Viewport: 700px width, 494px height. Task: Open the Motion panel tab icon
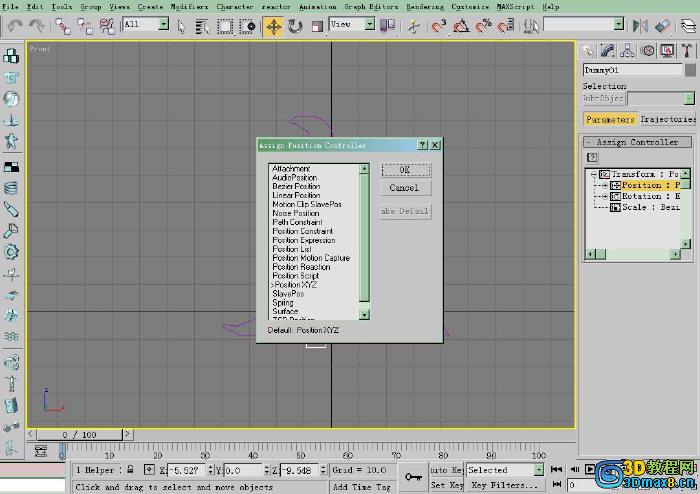[x=648, y=50]
